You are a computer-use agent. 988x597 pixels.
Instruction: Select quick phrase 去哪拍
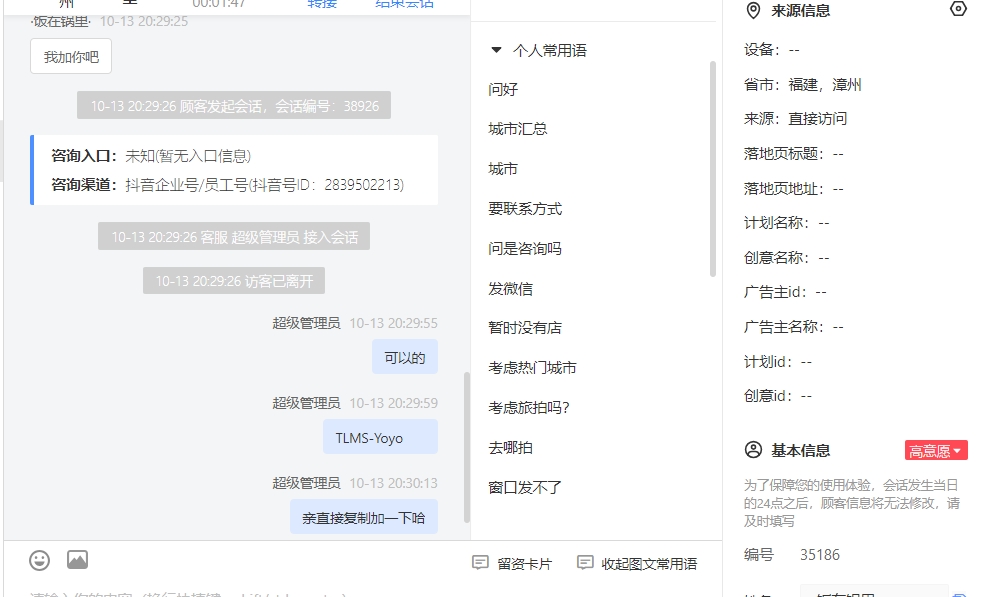[510, 448]
